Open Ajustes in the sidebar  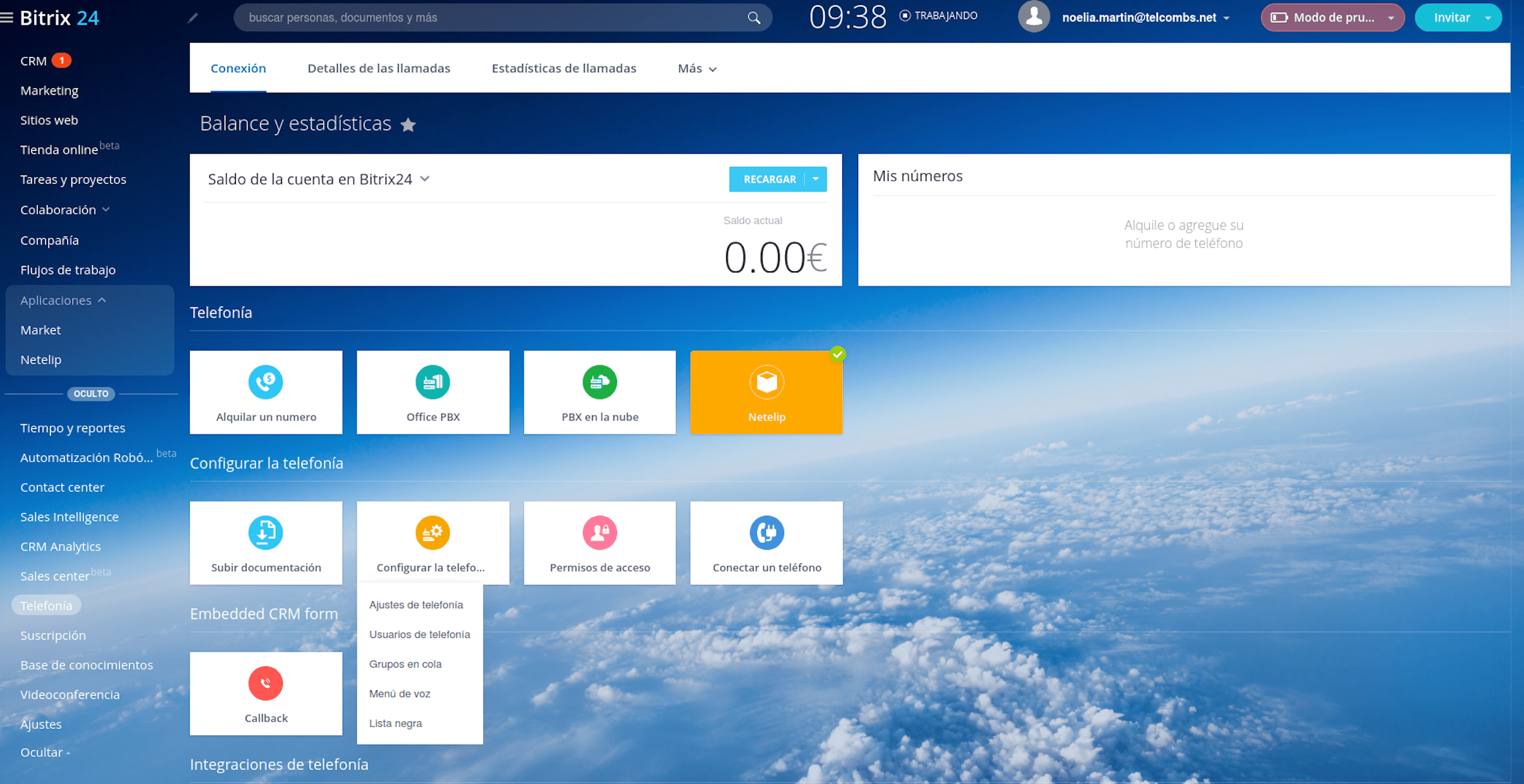[x=41, y=725]
